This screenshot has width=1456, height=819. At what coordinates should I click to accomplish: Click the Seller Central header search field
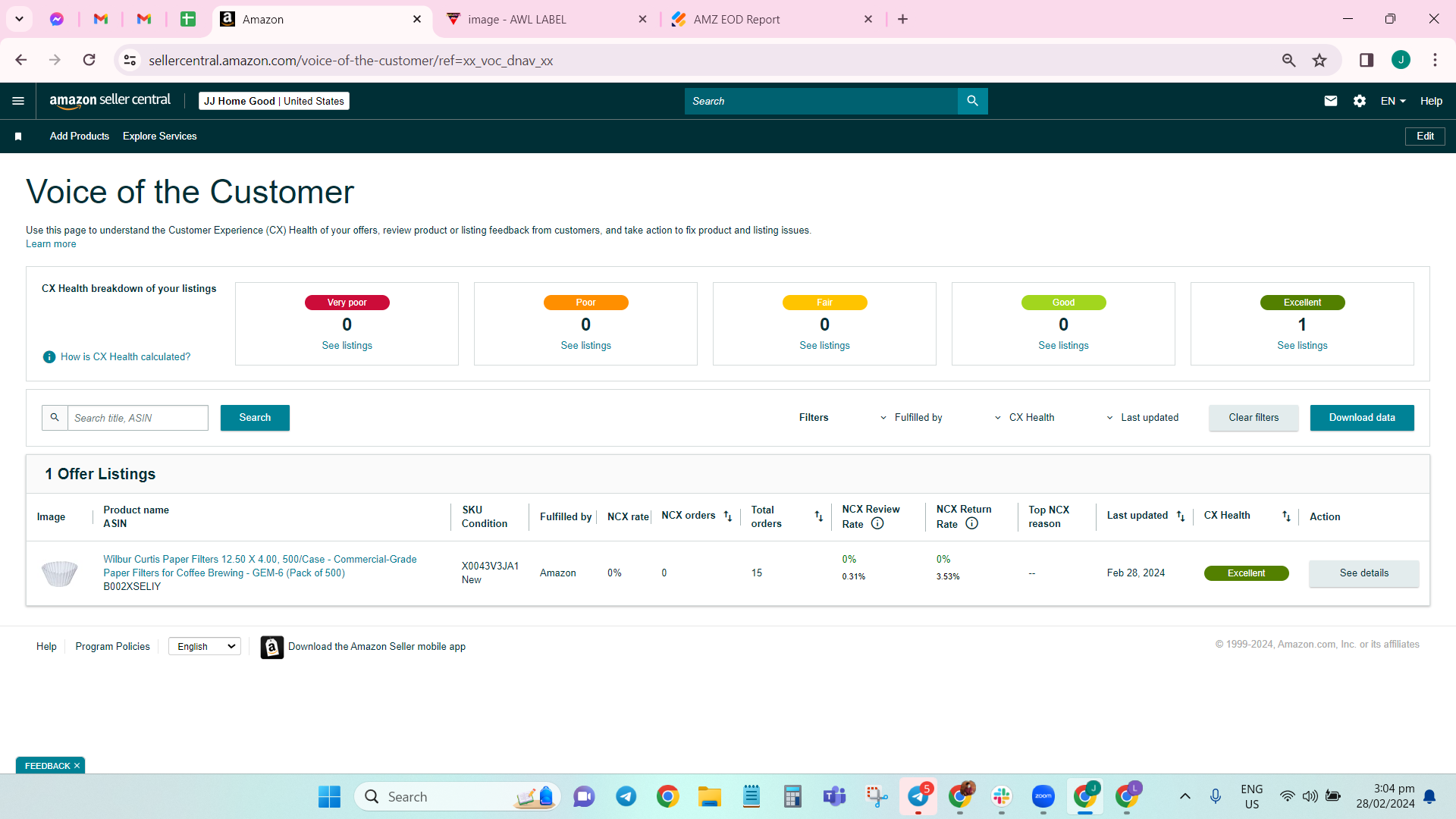pyautogui.click(x=821, y=101)
